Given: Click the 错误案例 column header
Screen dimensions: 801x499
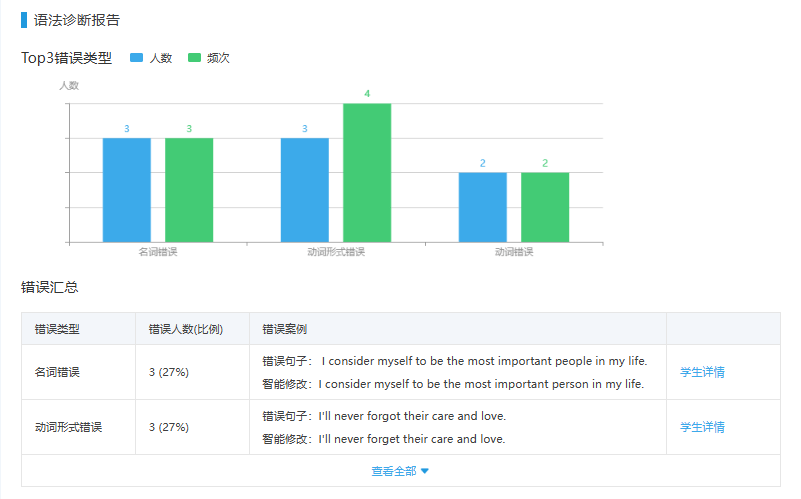Looking at the screenshot, I should 284,329.
